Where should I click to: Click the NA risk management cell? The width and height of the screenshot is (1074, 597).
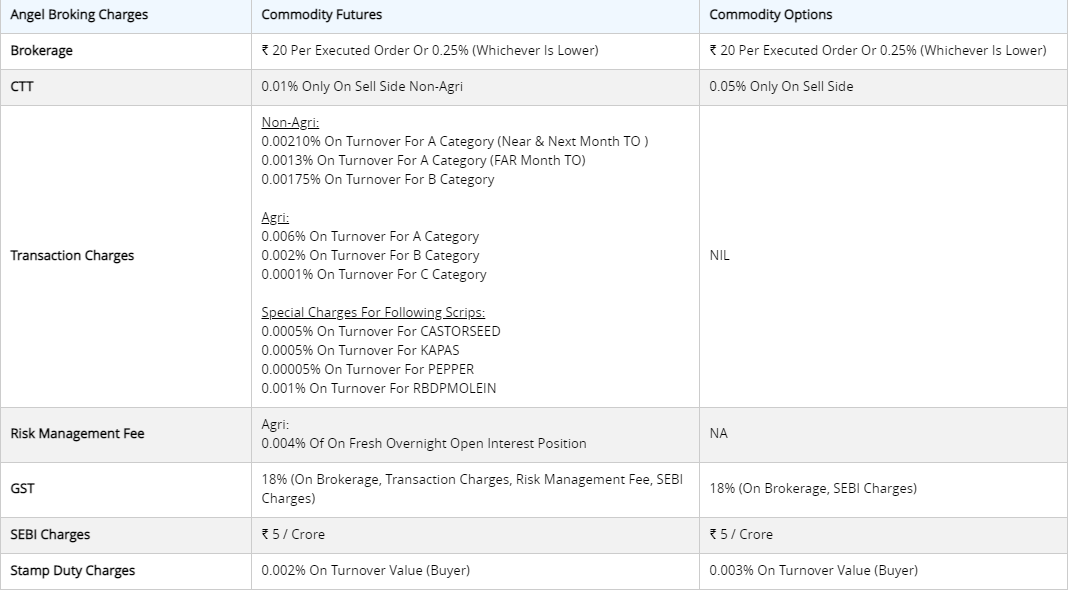pos(719,433)
